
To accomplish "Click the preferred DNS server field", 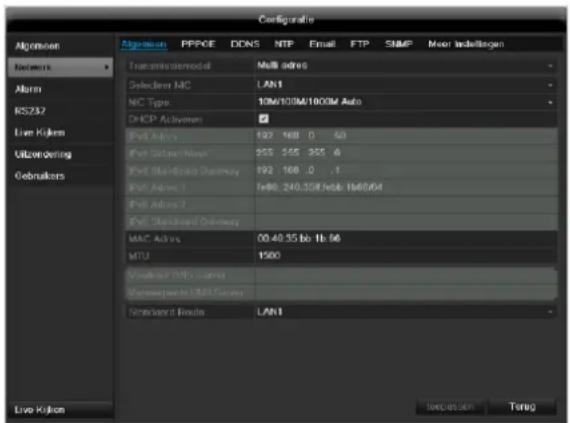I will pyautogui.click(x=406, y=275).
